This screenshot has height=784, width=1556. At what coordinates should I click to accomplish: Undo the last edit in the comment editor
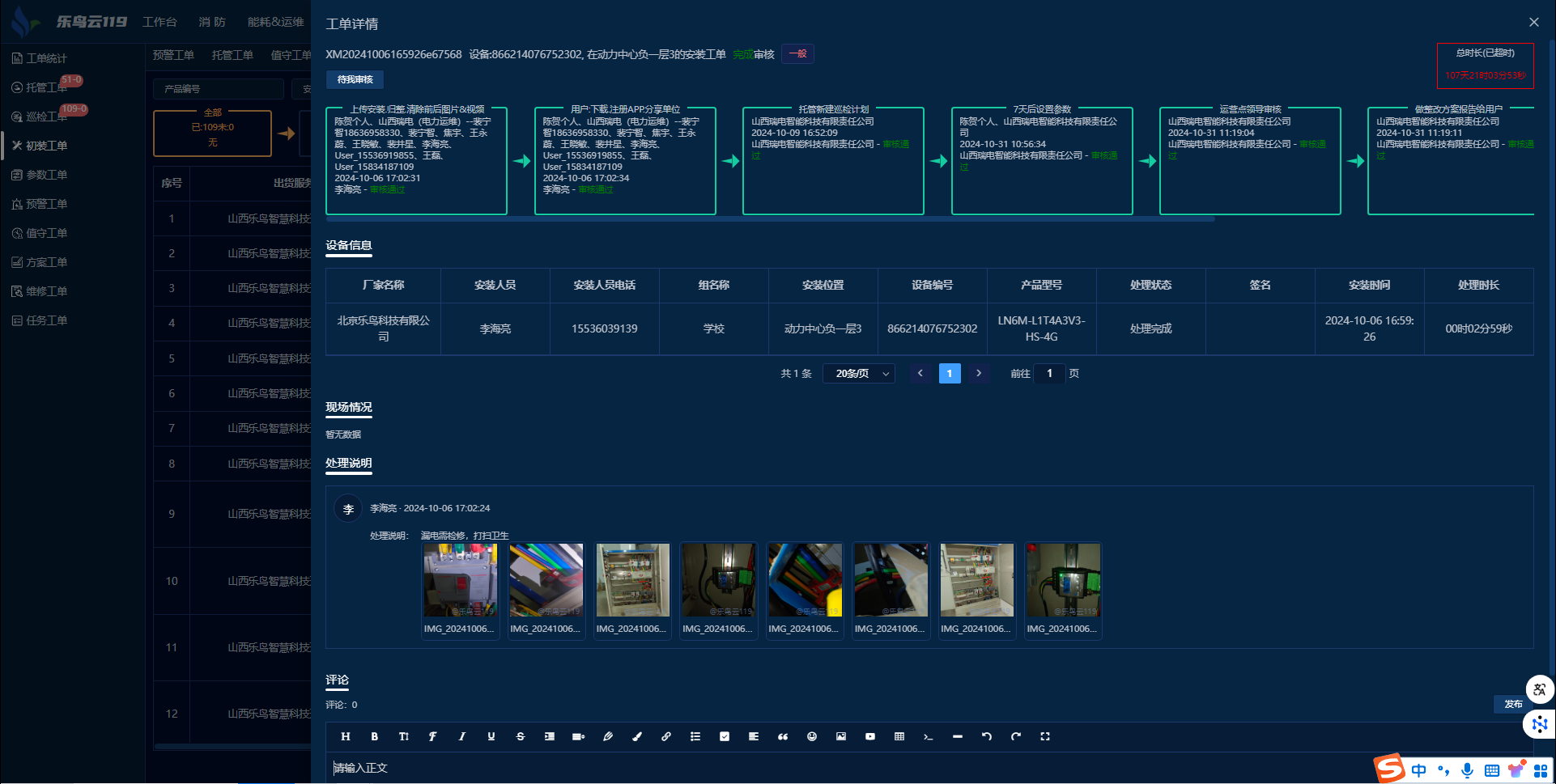pyautogui.click(x=986, y=736)
